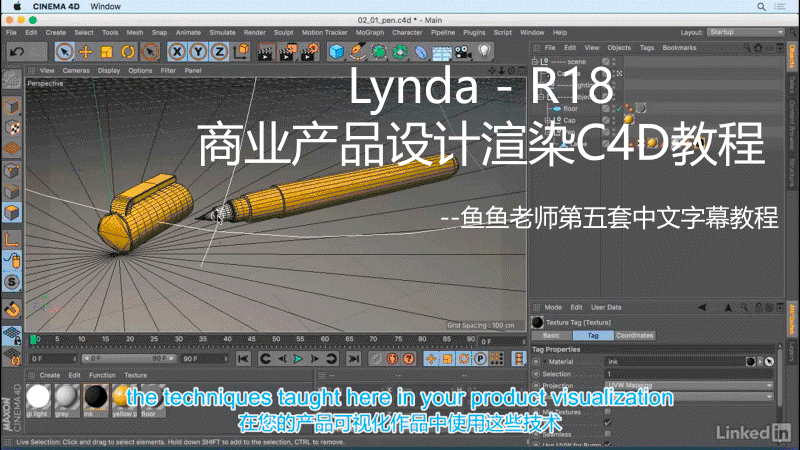
Task: Toggle Autokeying button
Action: 392,359
